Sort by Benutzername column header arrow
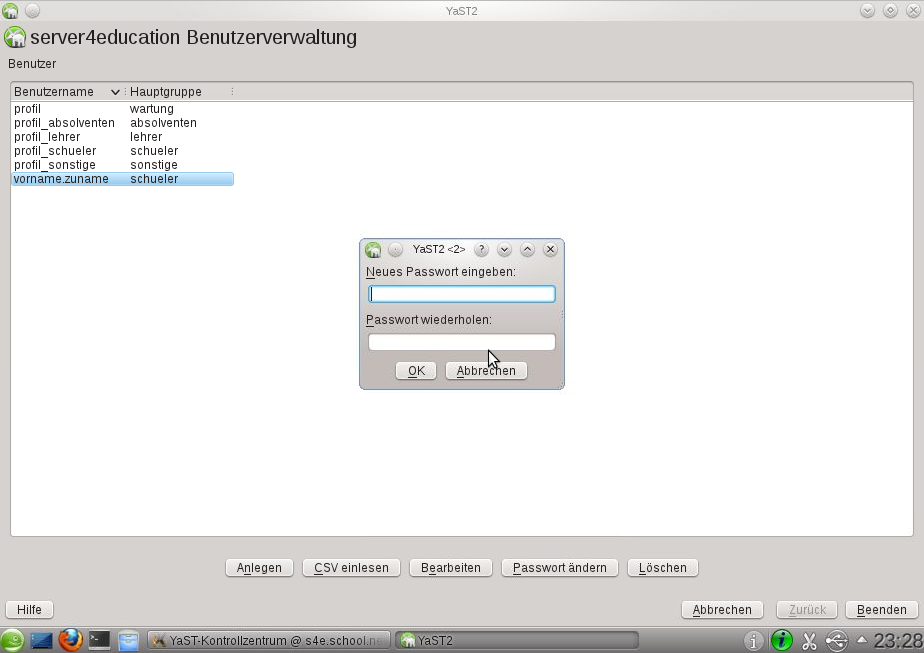This screenshot has height=653, width=924. click(x=116, y=92)
